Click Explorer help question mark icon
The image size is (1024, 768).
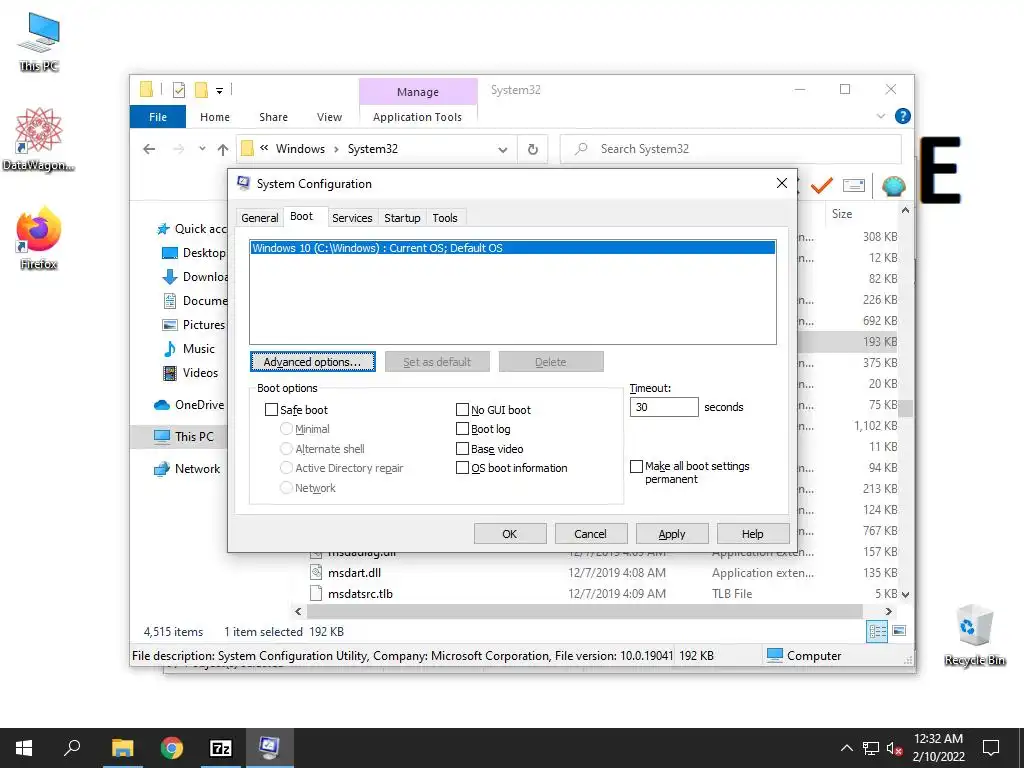click(903, 116)
